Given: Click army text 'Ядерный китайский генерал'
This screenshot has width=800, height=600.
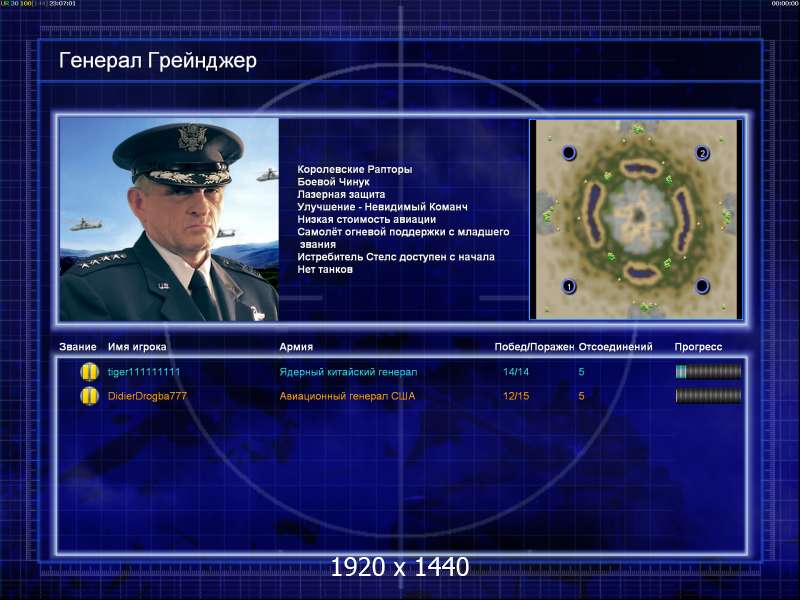Looking at the screenshot, I should (x=348, y=372).
